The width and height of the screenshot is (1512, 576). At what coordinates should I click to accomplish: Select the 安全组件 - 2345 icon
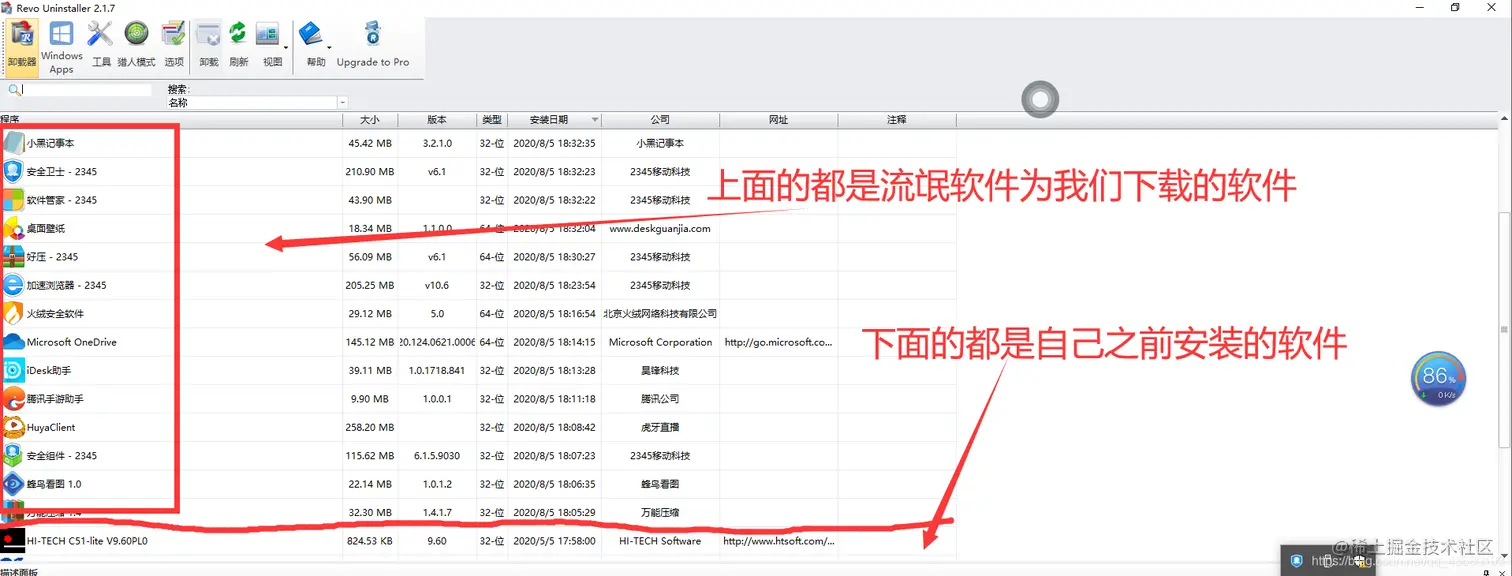(x=13, y=455)
